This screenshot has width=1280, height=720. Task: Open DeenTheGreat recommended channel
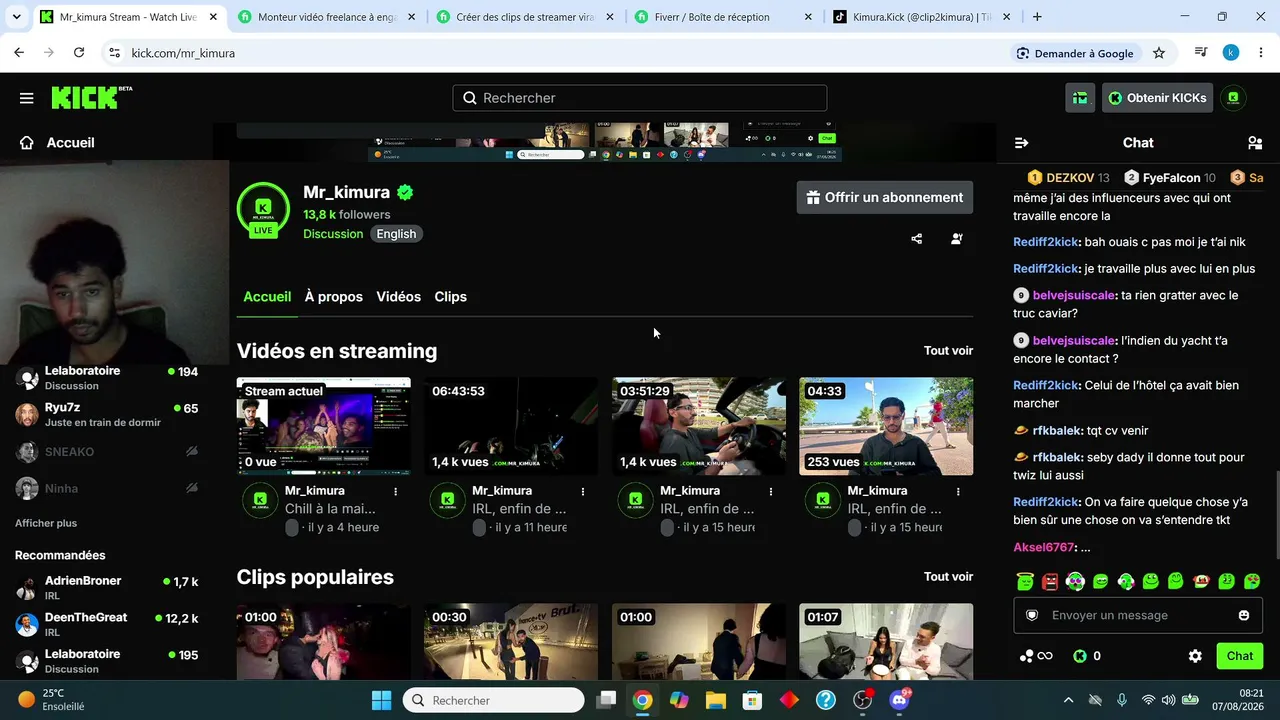108,624
